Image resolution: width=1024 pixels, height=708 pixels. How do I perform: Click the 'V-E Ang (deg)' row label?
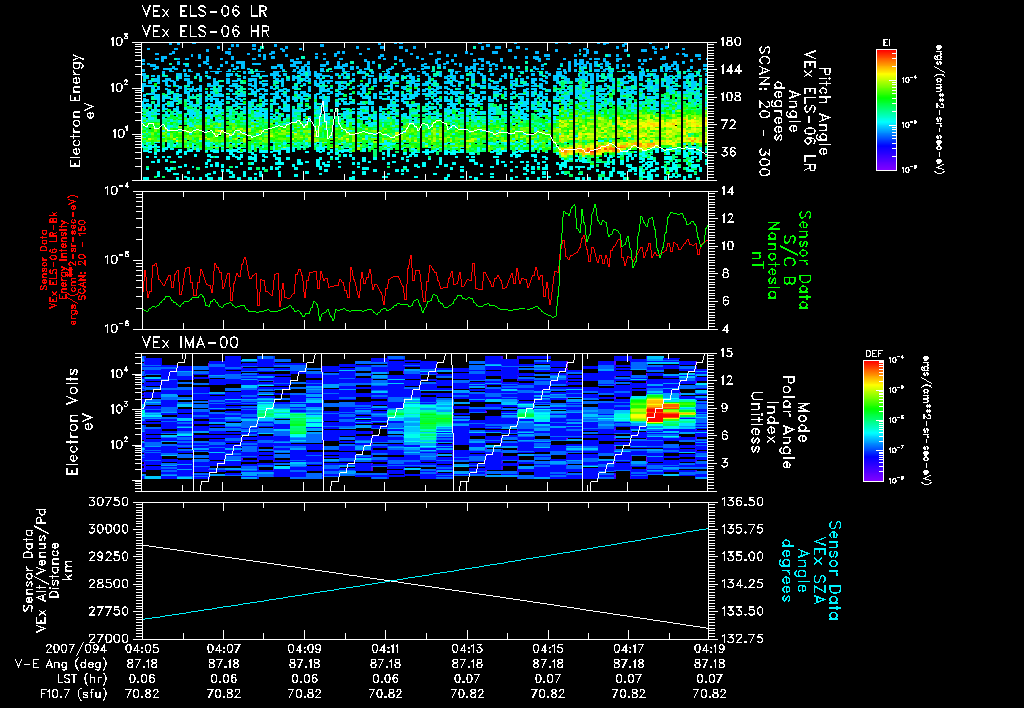[60, 664]
